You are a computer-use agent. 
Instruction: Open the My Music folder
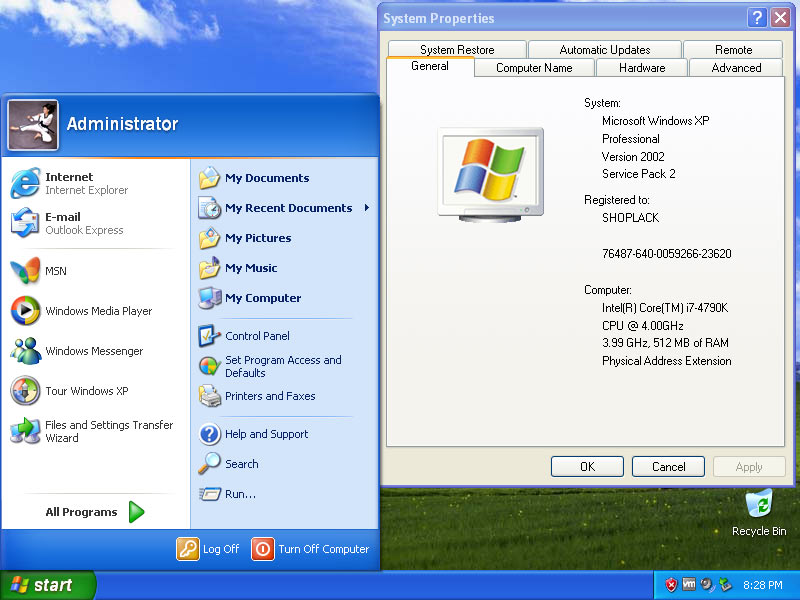click(238, 268)
